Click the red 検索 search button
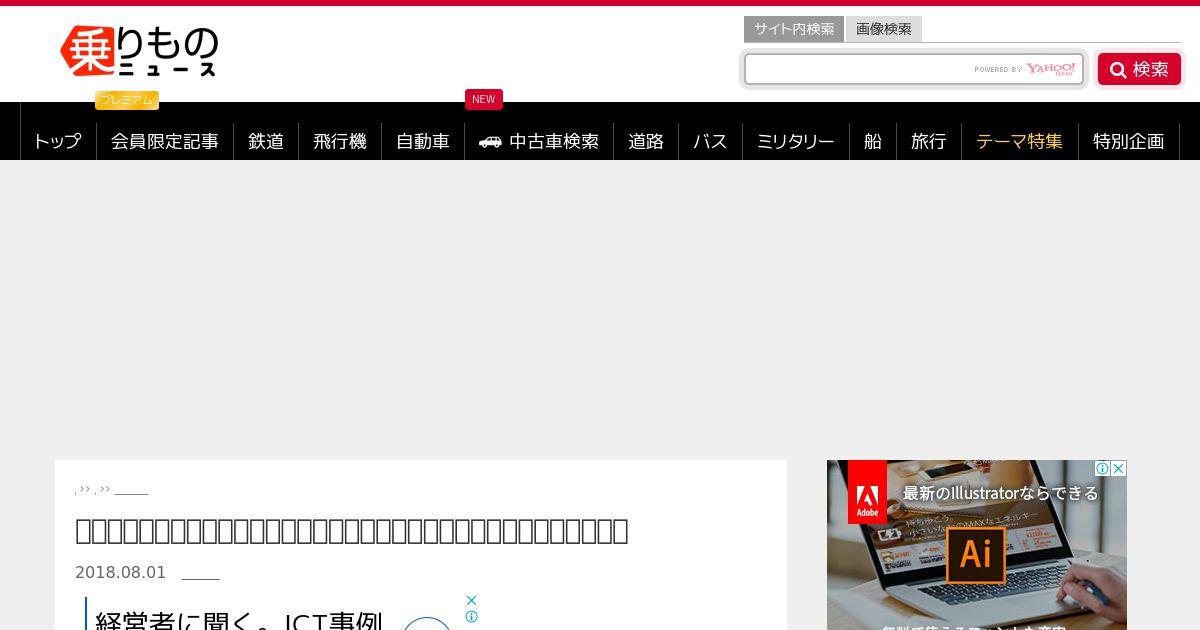The image size is (1200, 630). (x=1139, y=69)
